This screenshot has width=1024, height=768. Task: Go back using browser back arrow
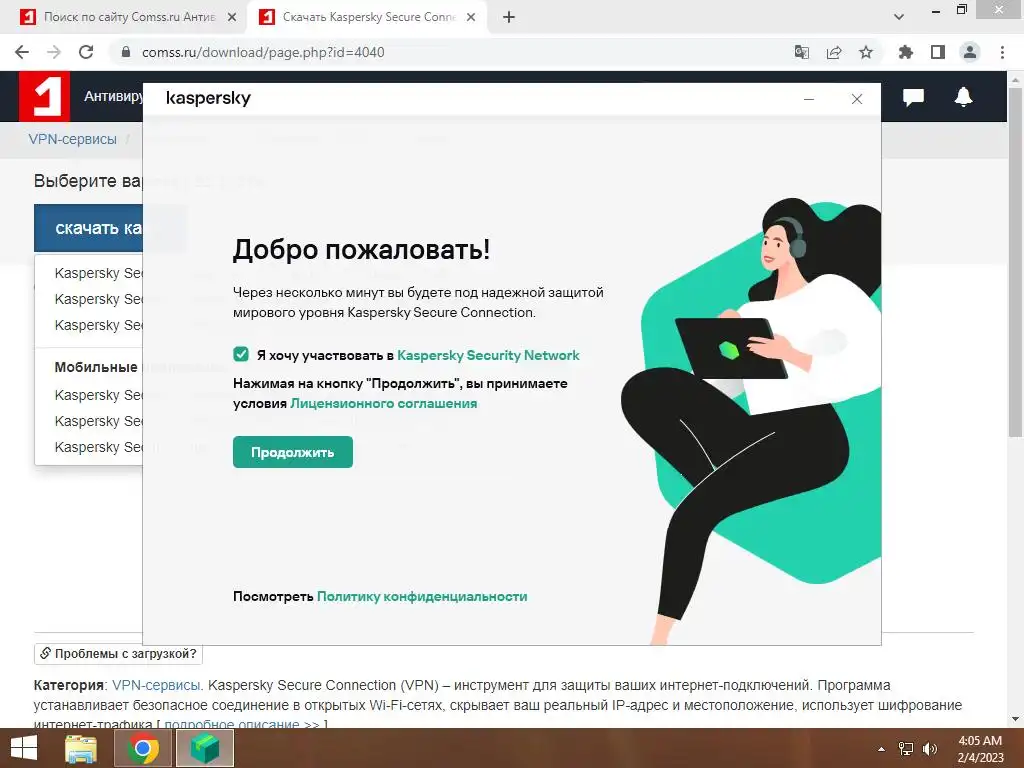coord(22,52)
